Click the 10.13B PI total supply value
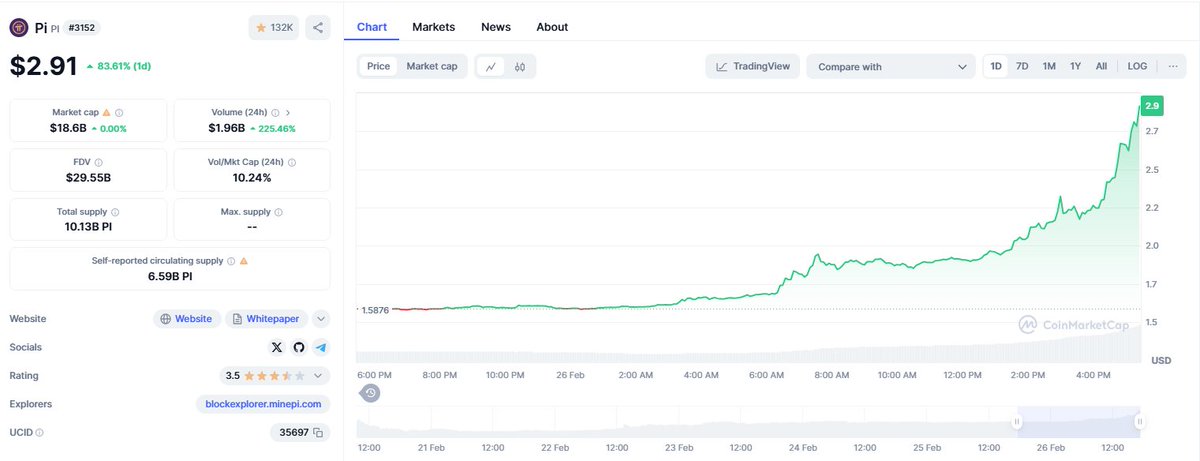Image resolution: width=1200 pixels, height=461 pixels. pyautogui.click(x=88, y=226)
